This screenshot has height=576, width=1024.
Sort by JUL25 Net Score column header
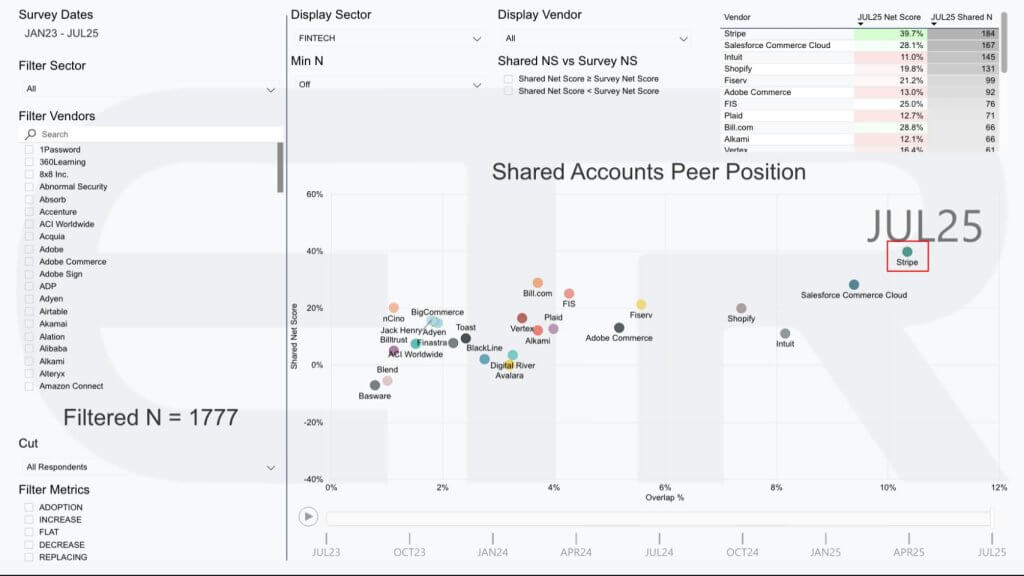point(889,18)
